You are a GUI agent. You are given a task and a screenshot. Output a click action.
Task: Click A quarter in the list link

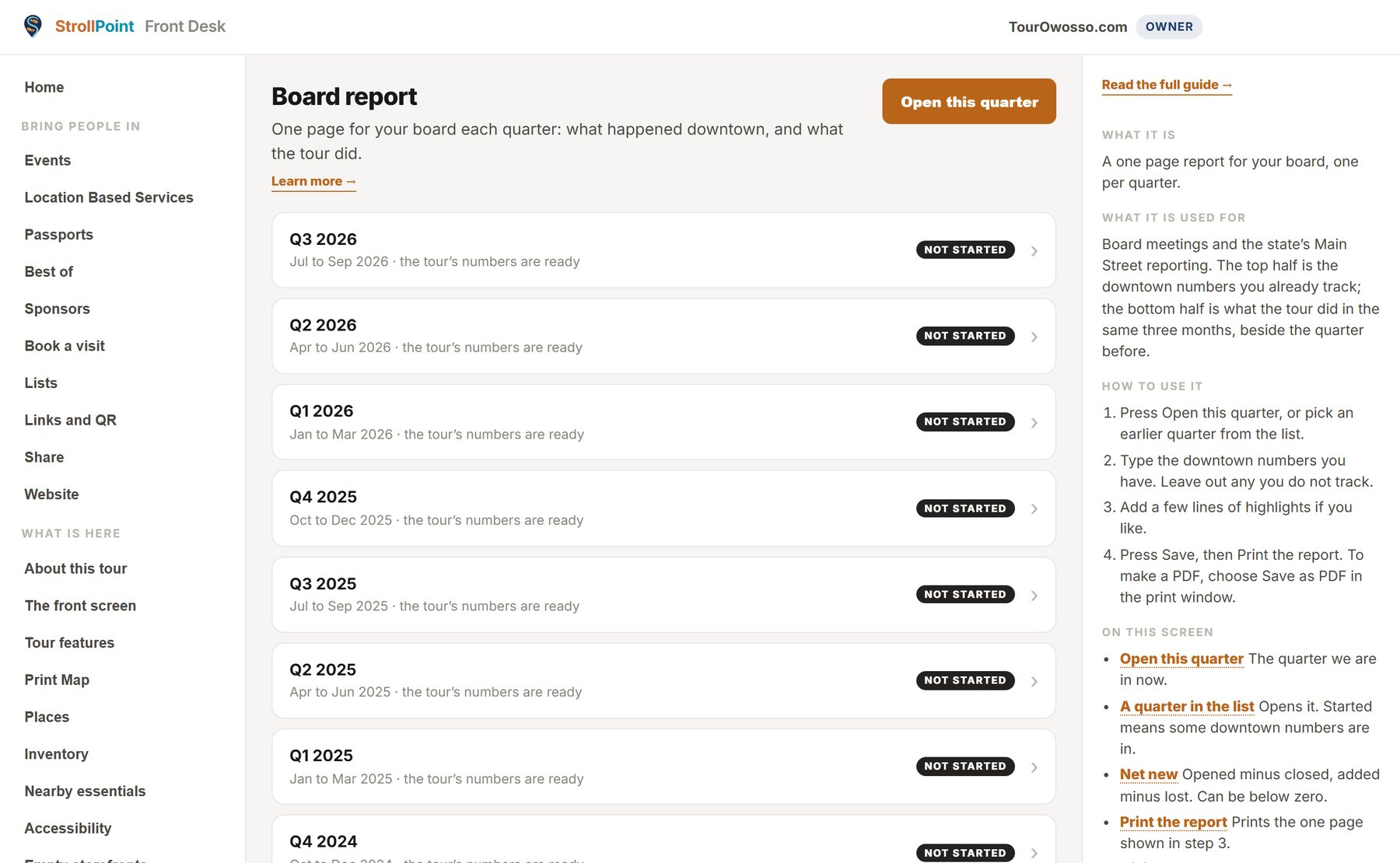click(x=1187, y=706)
